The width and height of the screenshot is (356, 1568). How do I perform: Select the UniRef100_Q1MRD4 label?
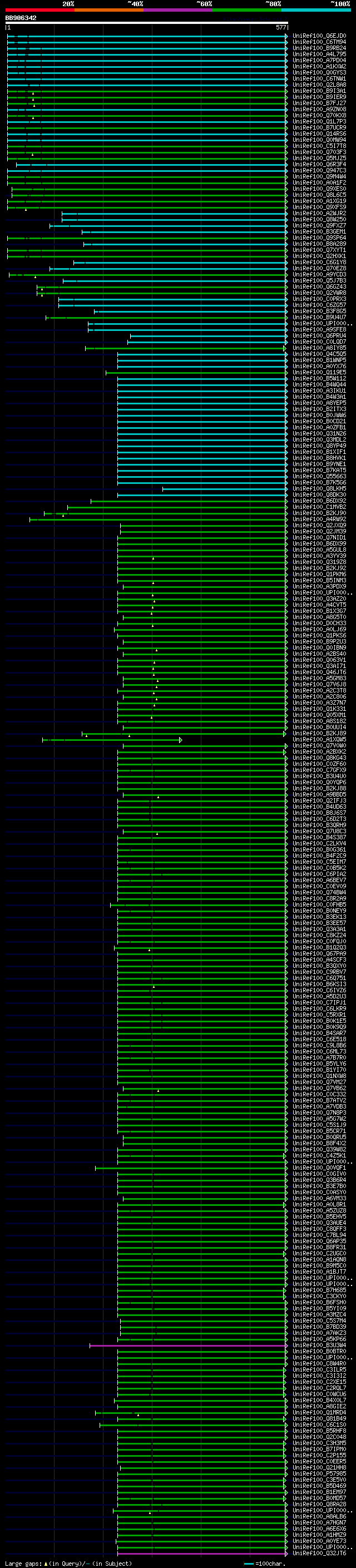coord(319,1412)
